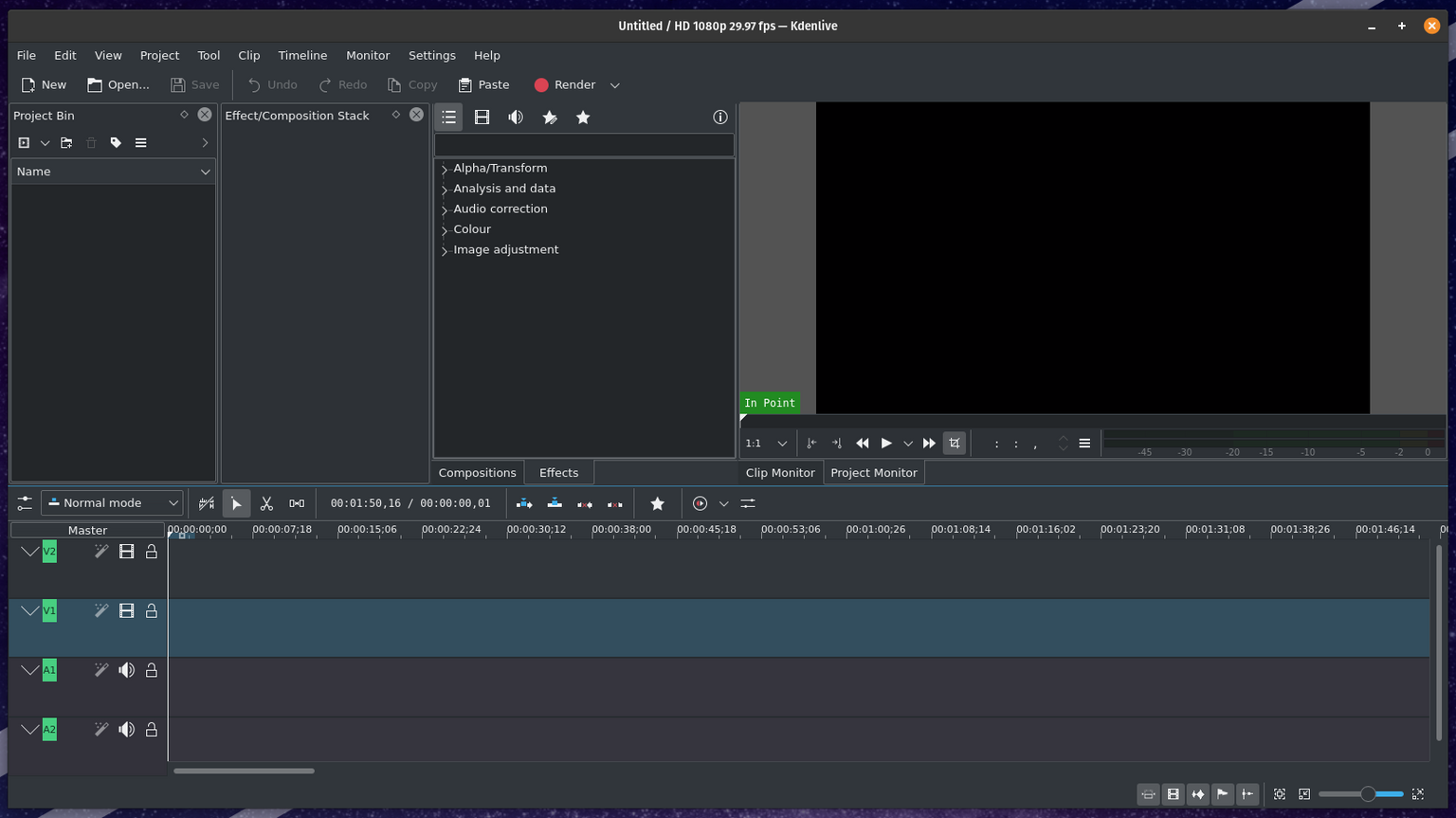The image size is (1456, 818).
Task: Click the crop/edit mode icon in monitor
Action: [955, 443]
